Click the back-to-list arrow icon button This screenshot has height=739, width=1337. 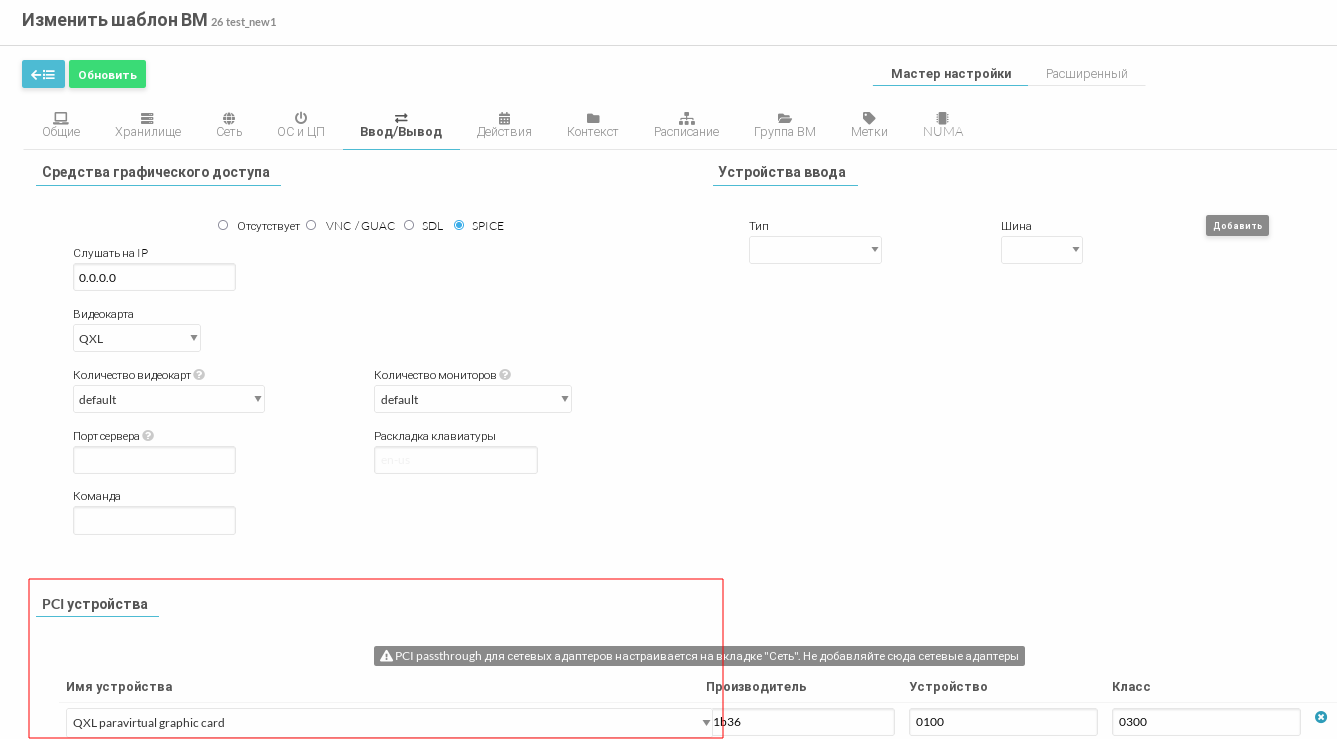43,74
